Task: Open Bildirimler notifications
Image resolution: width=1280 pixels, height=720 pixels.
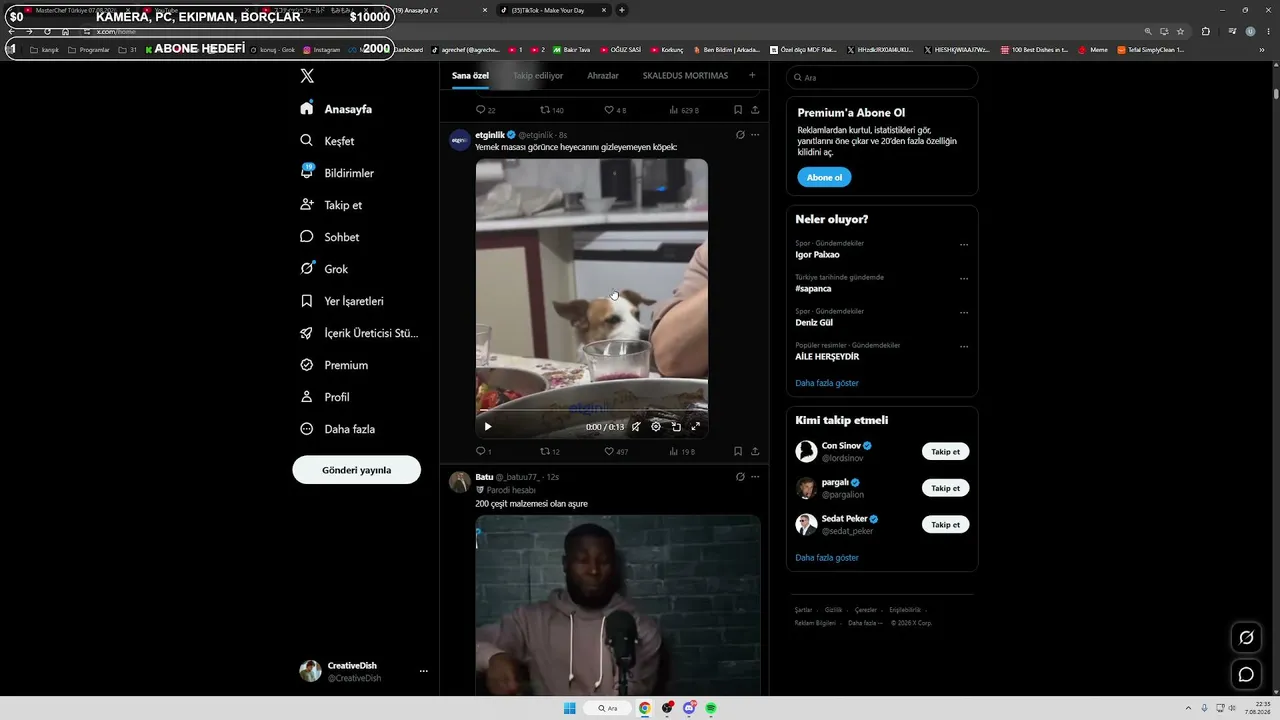Action: [x=337, y=173]
